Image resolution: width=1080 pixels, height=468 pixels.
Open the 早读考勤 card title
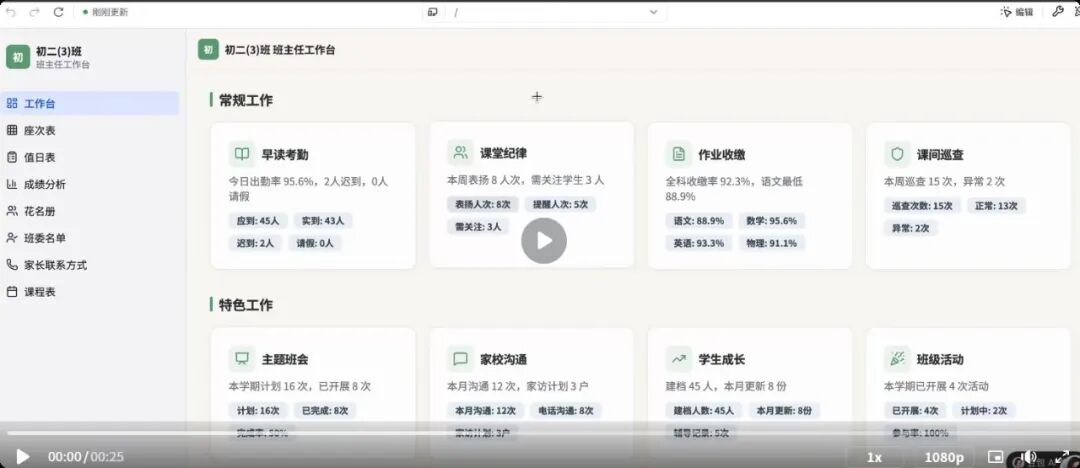285,155
